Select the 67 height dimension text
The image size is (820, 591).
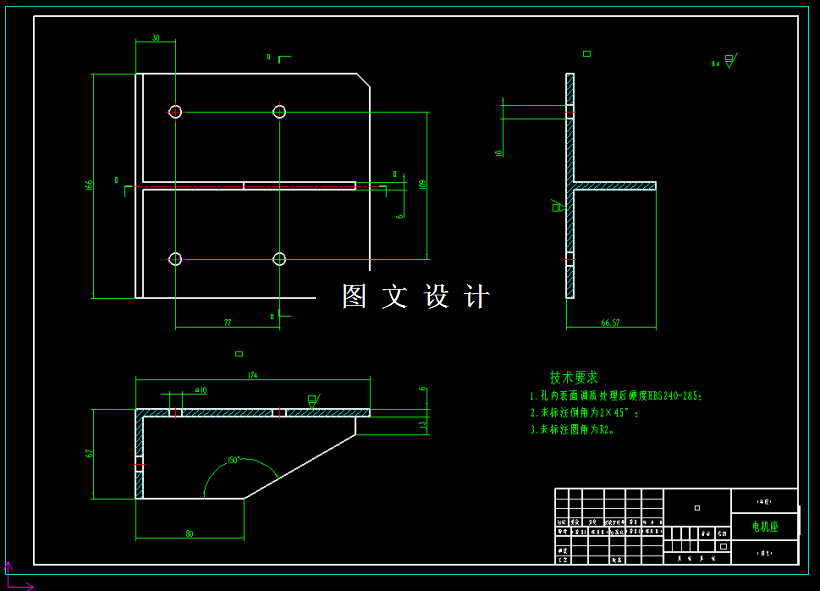click(89, 453)
